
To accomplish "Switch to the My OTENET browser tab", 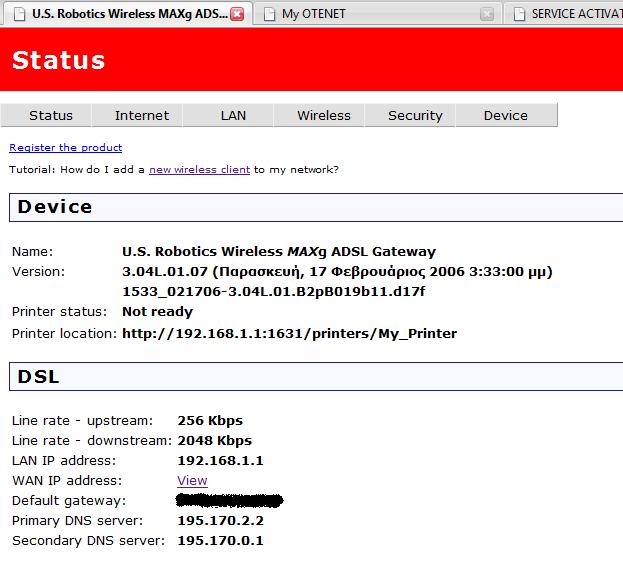I will (377, 14).
